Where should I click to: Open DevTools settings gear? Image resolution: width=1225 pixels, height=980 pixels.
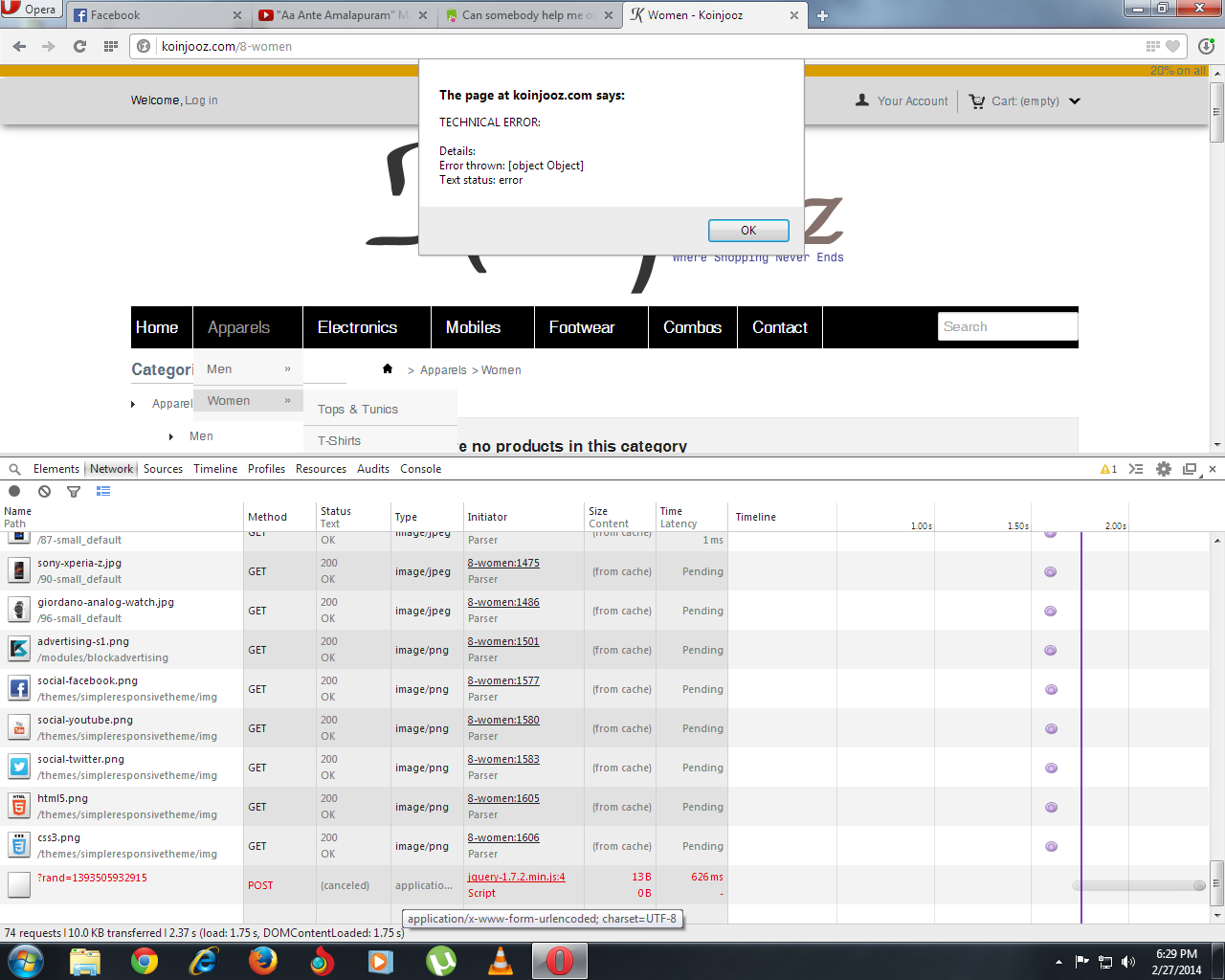[1164, 469]
